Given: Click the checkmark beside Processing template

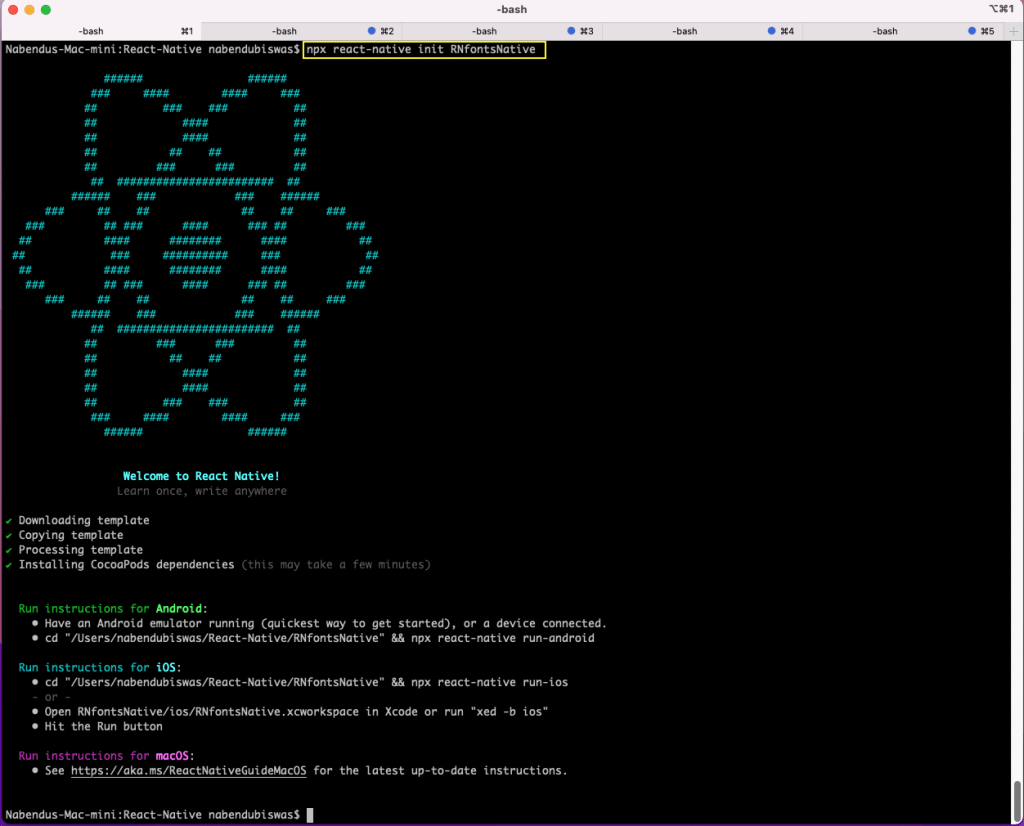Looking at the screenshot, I should pos(8,549).
